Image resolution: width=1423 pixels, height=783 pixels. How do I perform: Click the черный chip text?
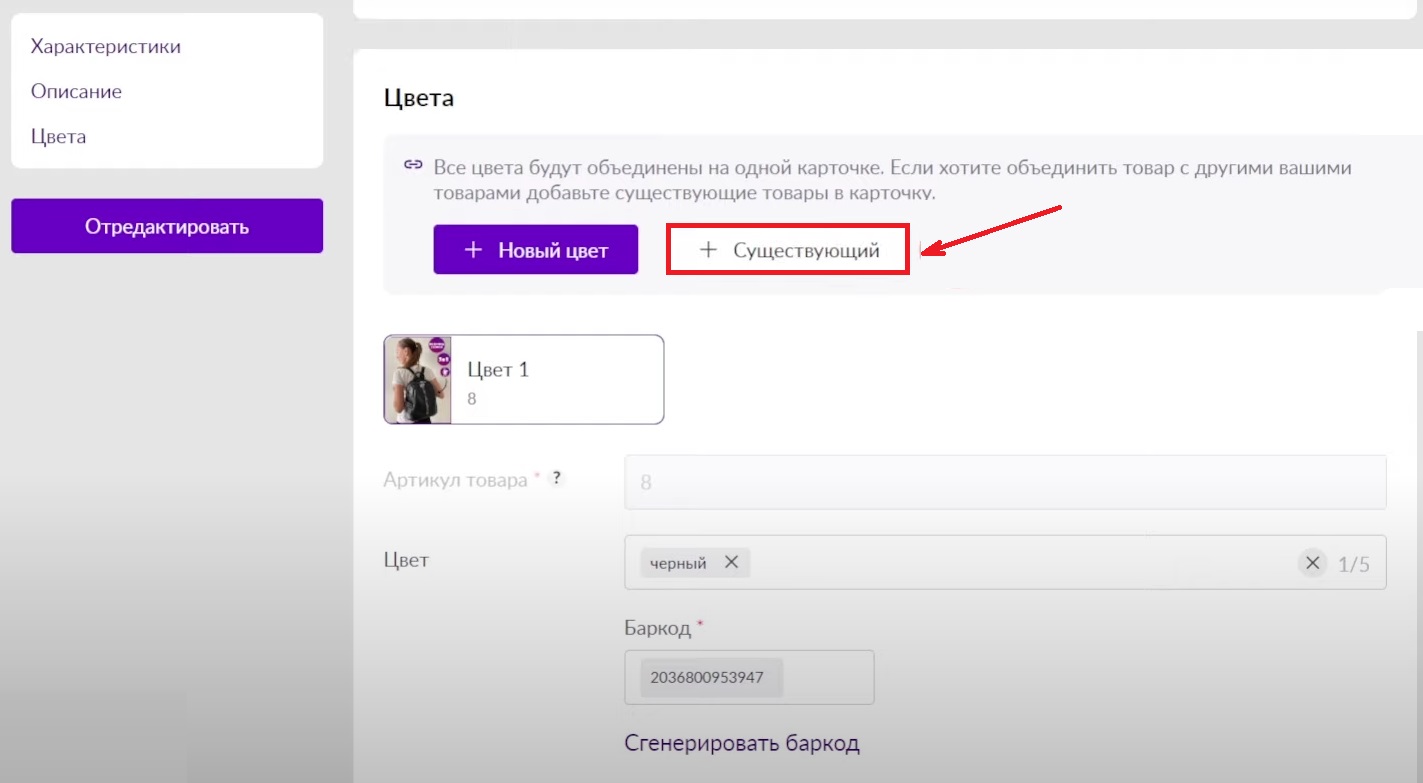tap(678, 563)
